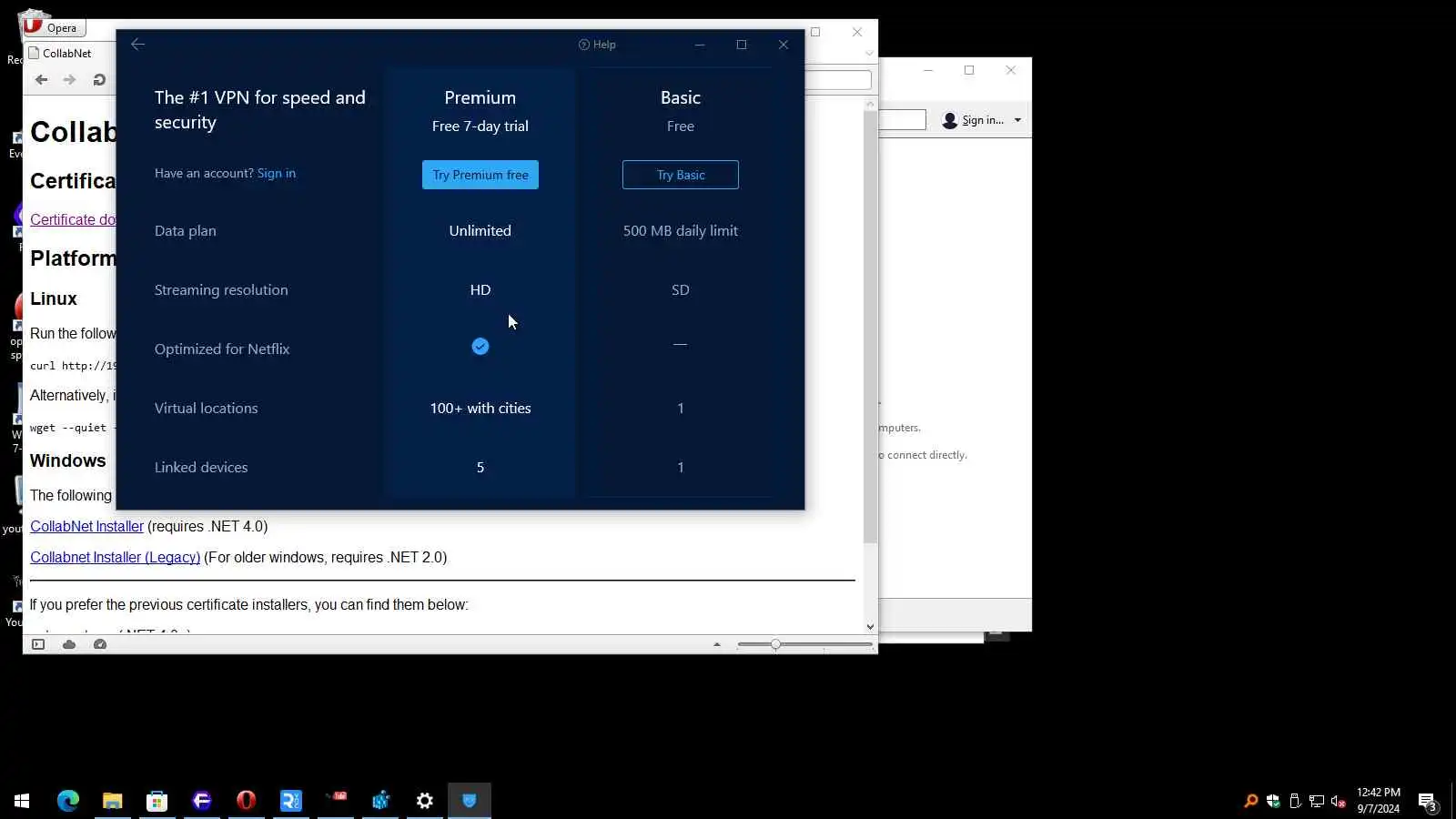Open network status in the system tray

coord(1317,801)
